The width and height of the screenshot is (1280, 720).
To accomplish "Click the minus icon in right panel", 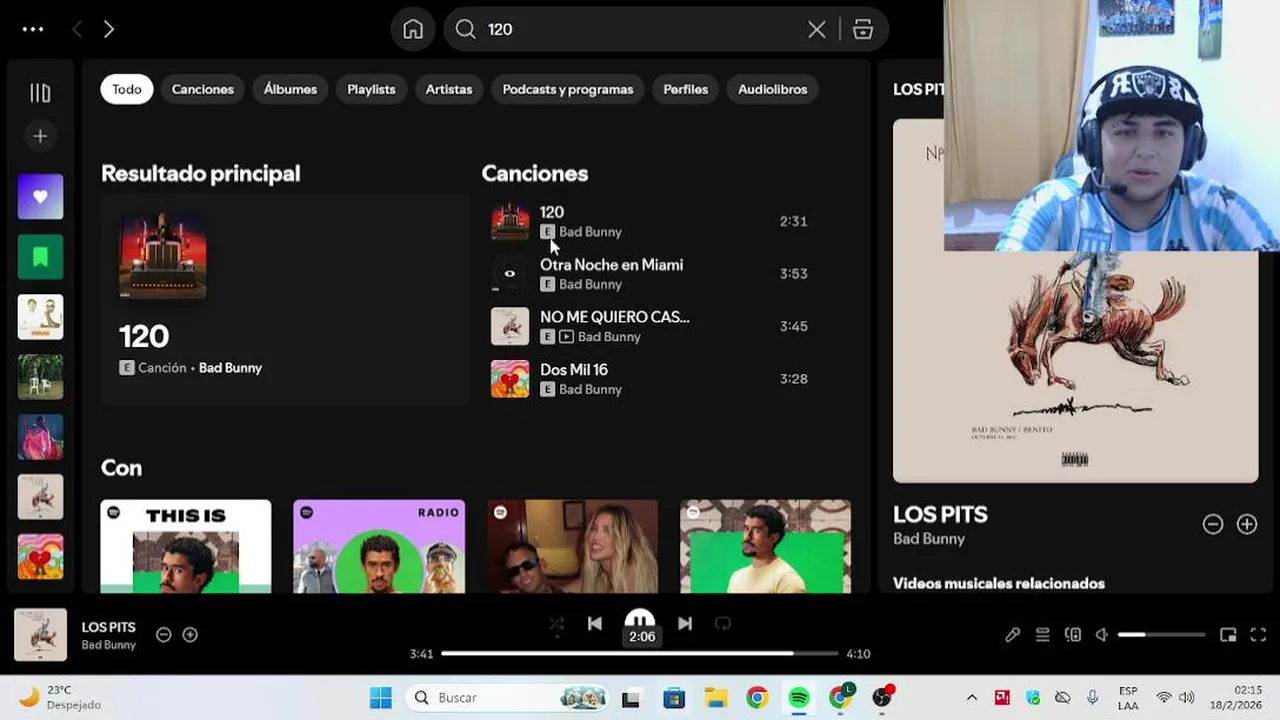I will [x=1213, y=524].
